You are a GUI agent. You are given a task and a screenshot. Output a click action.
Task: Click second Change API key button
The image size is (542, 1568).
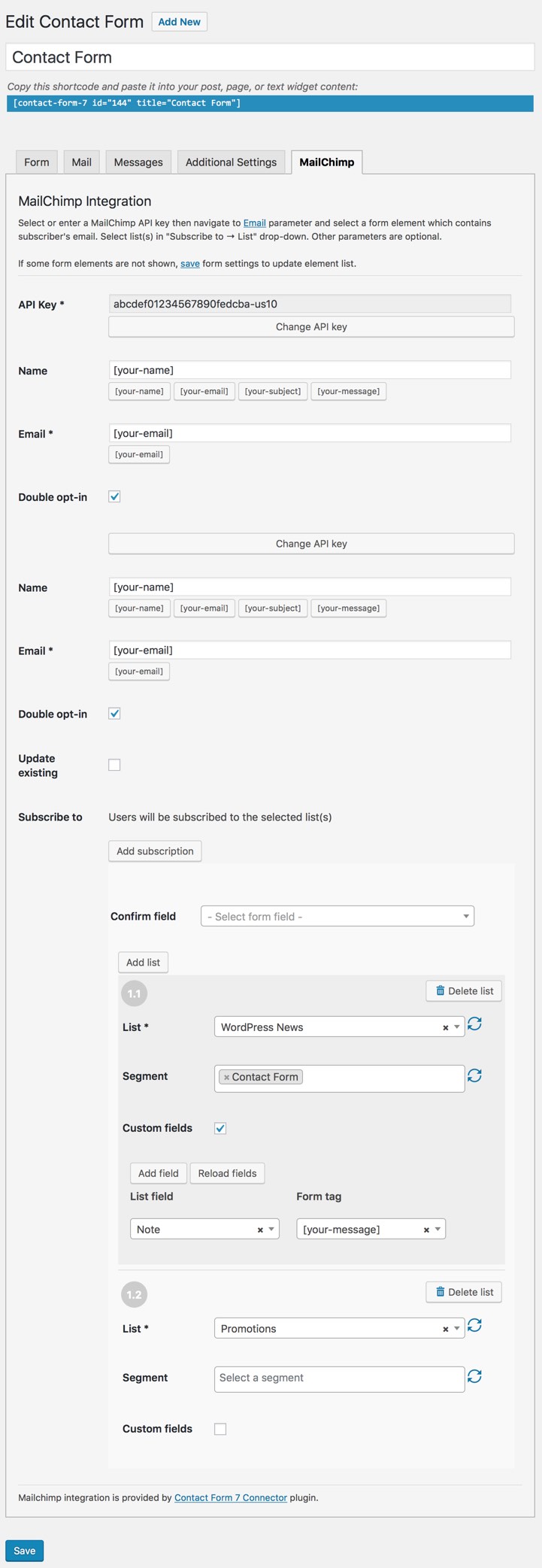coord(311,543)
